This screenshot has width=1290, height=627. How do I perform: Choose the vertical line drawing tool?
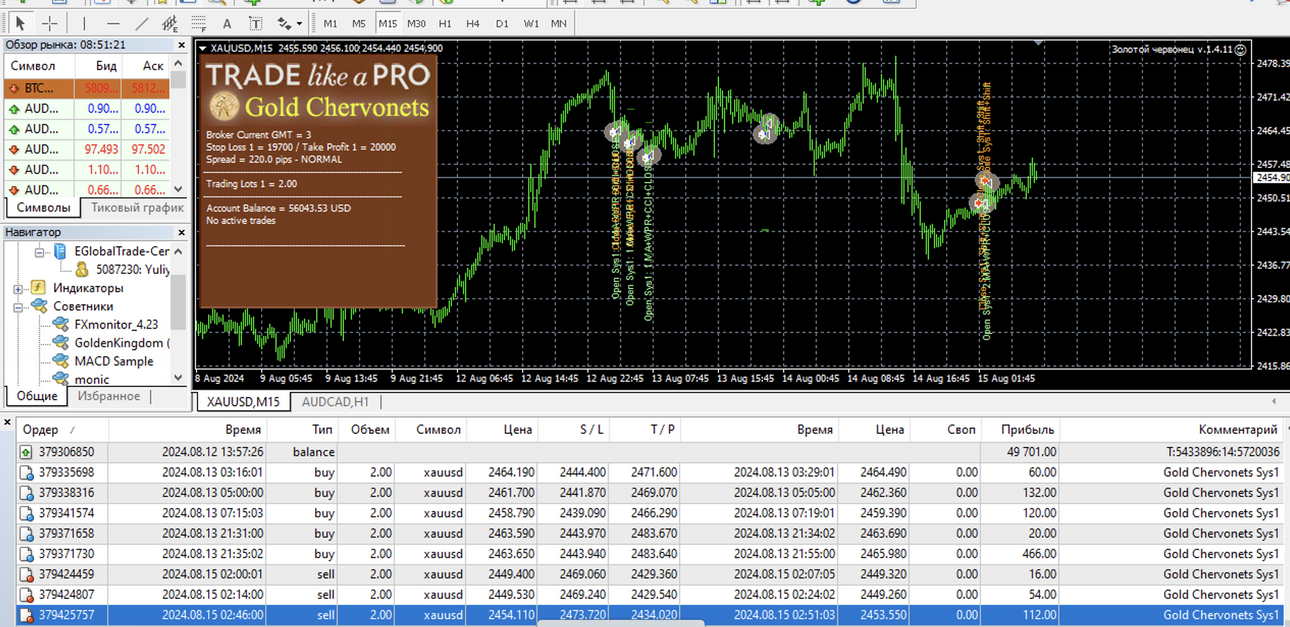[x=84, y=23]
